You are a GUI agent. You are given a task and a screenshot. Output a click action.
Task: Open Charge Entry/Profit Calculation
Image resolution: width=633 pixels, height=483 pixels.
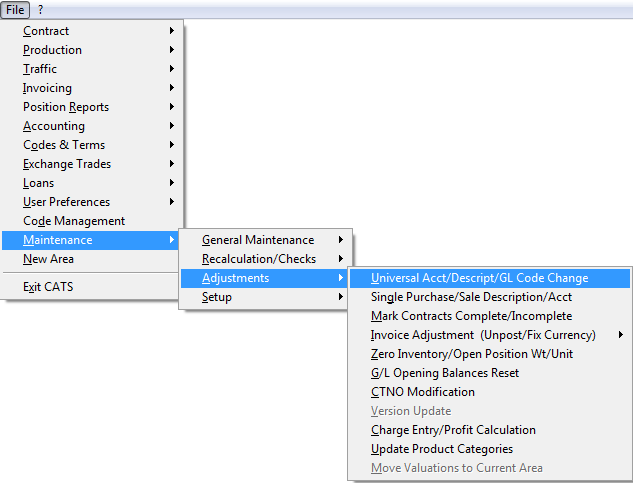coord(490,430)
